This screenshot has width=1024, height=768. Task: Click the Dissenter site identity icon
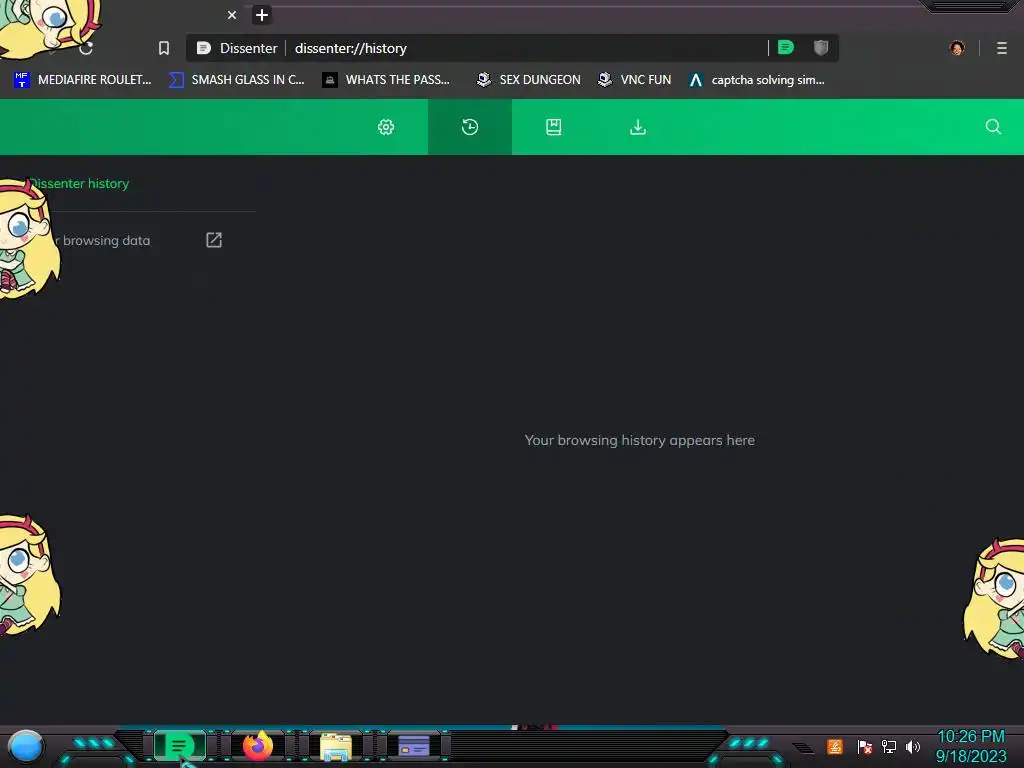click(204, 48)
